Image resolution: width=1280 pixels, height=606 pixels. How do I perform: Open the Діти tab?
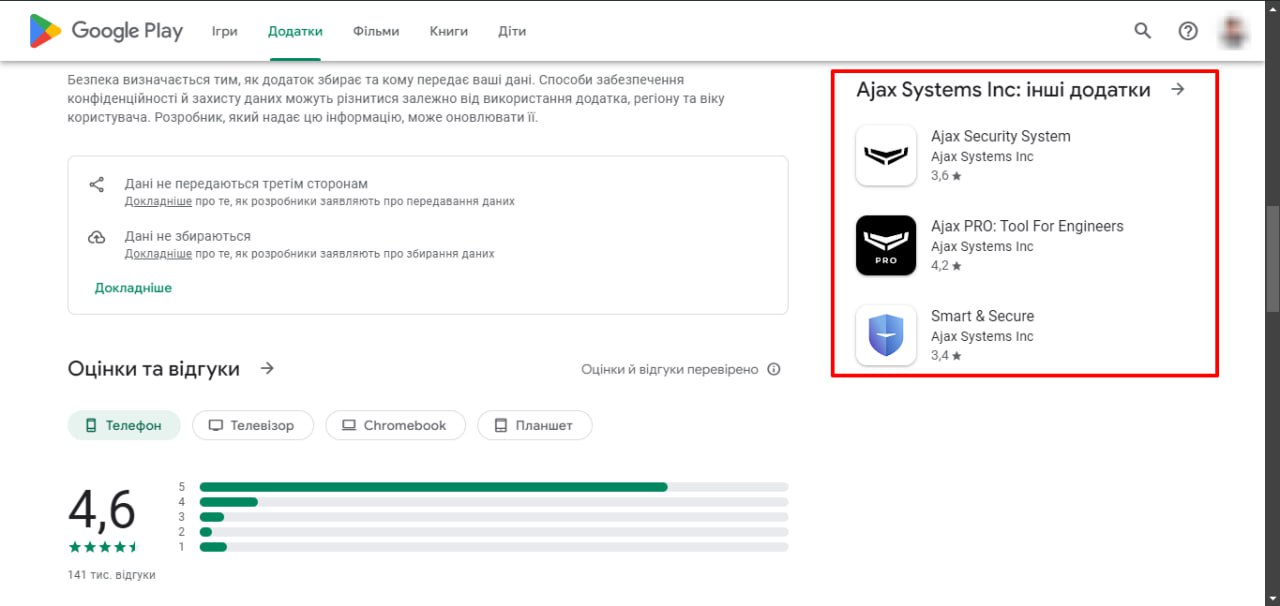pos(512,31)
